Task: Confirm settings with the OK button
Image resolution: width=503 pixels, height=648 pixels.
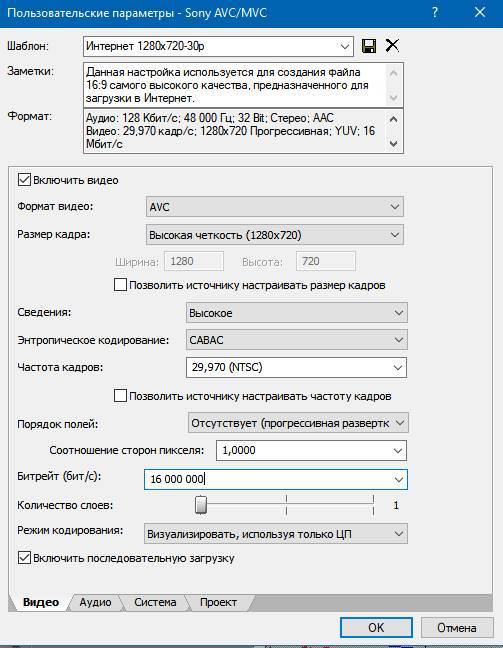Action: 376,627
